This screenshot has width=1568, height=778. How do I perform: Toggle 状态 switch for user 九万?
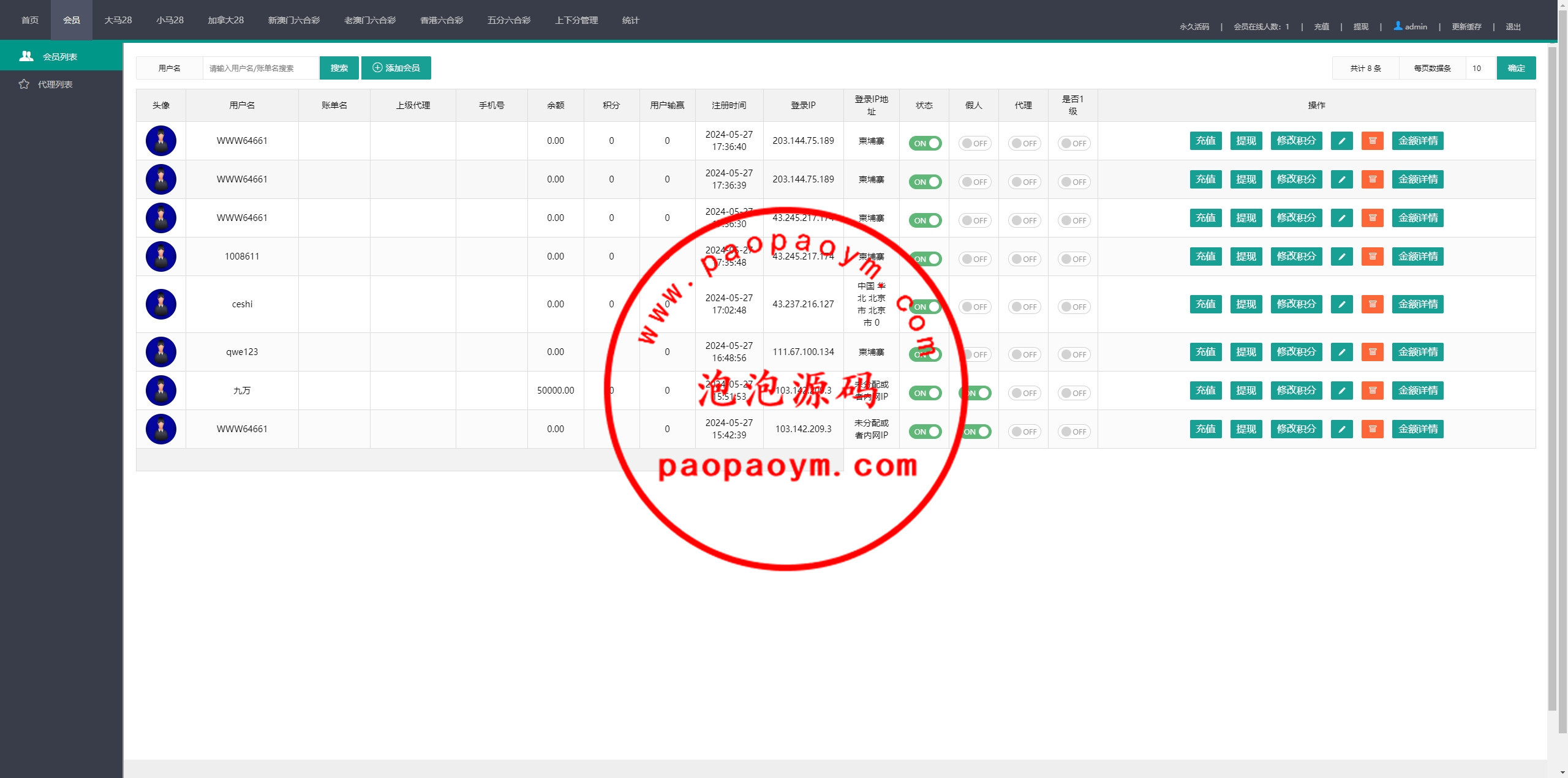[925, 393]
